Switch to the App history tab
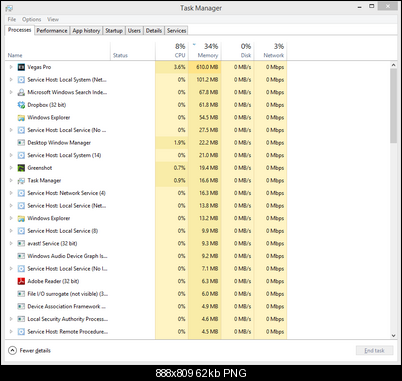The height and width of the screenshot is (381, 402). click(x=86, y=31)
